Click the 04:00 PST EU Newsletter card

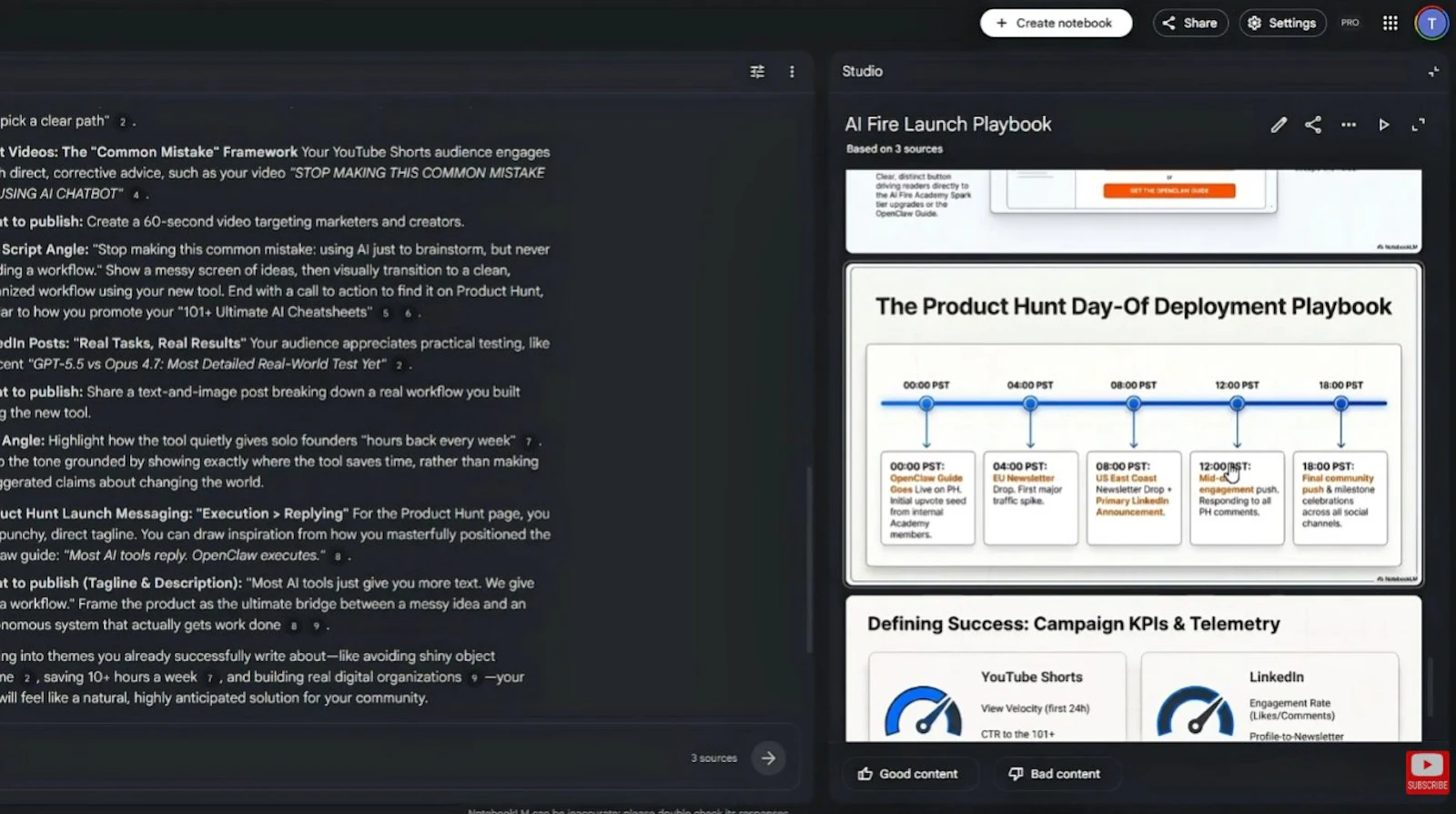(1030, 498)
